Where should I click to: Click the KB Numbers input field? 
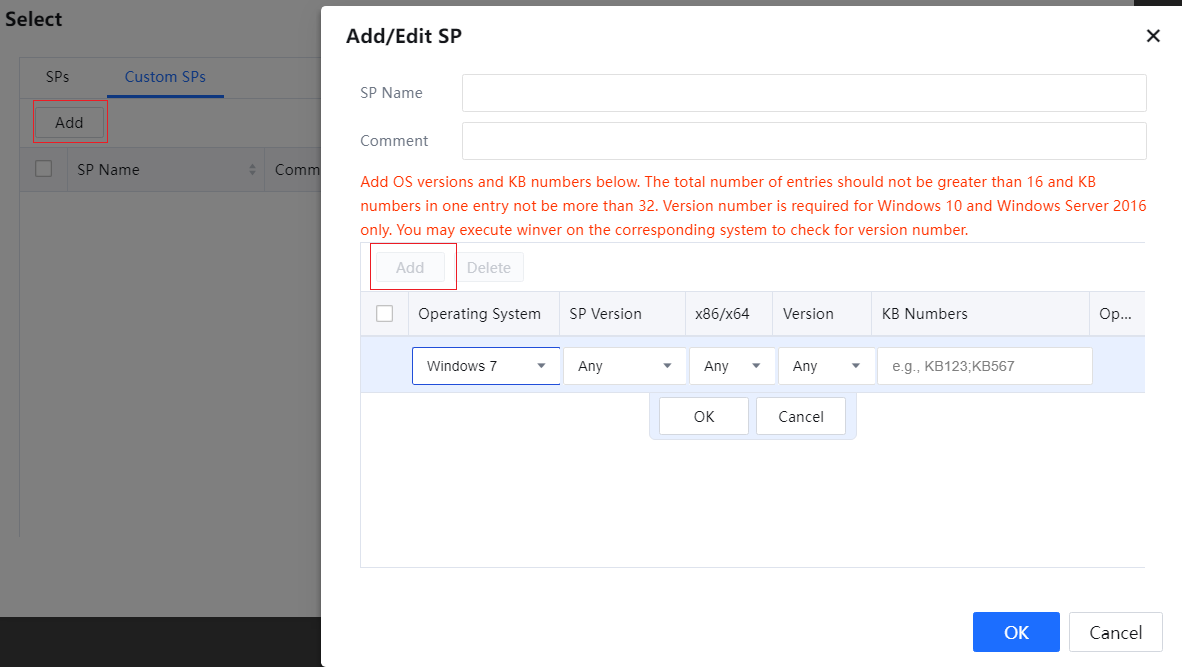(x=984, y=366)
